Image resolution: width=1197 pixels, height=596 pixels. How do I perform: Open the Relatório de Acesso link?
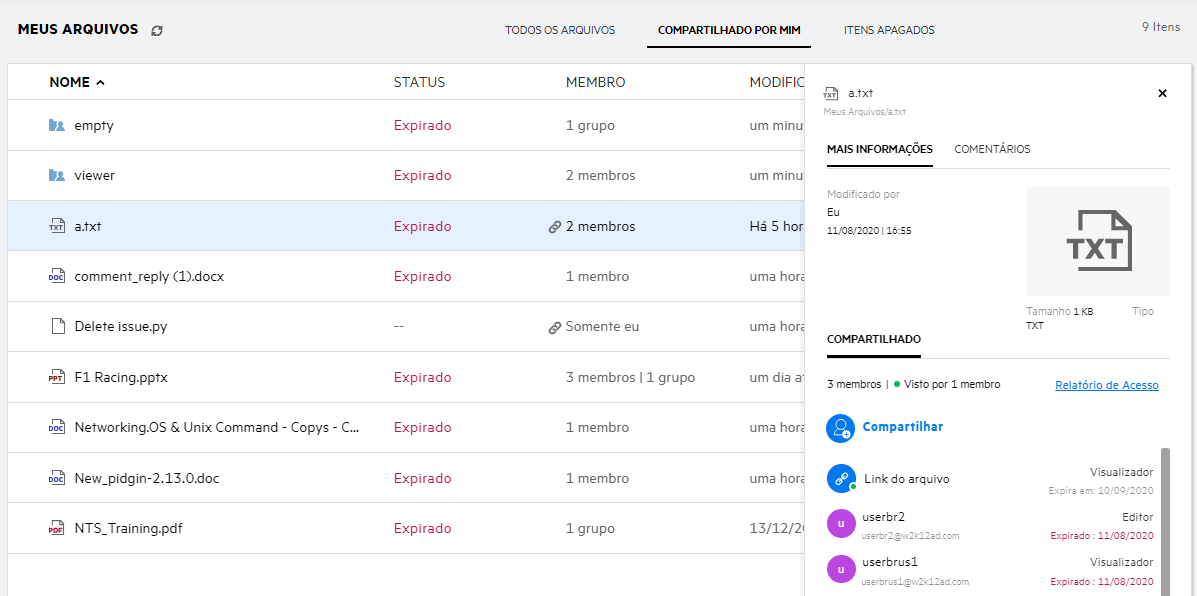pos(1106,385)
